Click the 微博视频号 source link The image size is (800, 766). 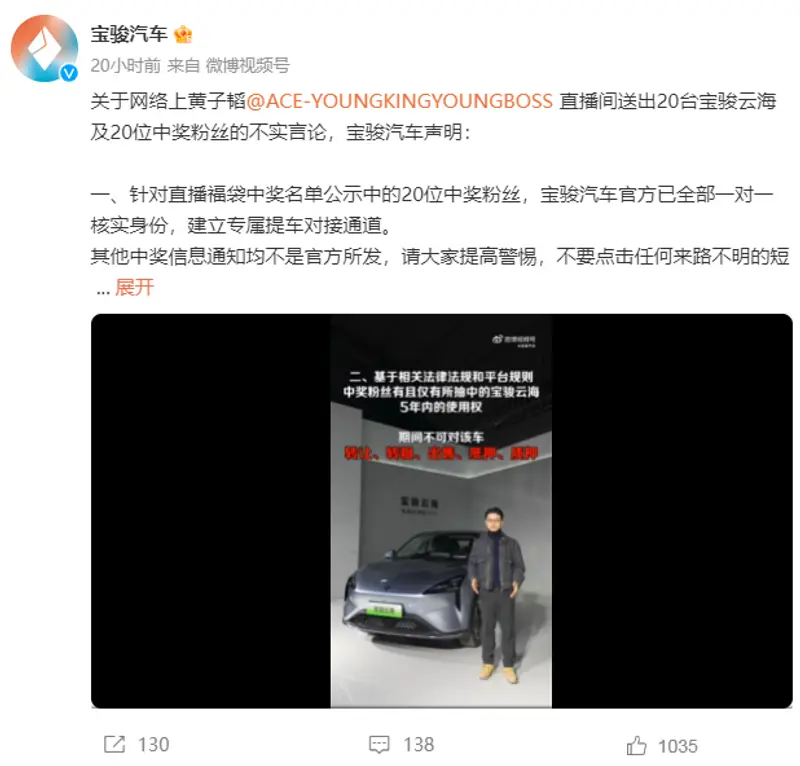247,65
